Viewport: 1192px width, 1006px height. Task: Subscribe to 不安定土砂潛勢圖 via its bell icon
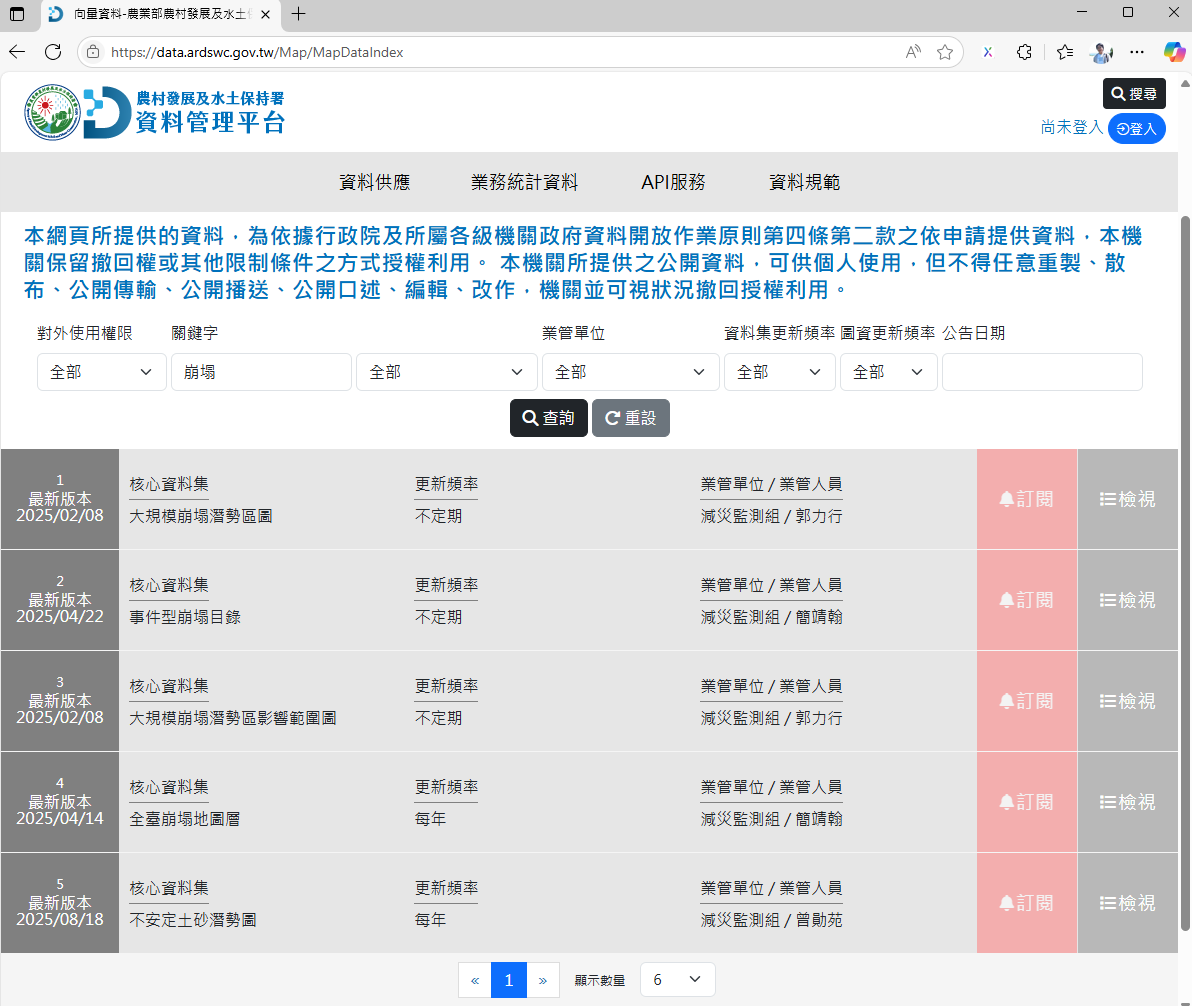point(1026,902)
